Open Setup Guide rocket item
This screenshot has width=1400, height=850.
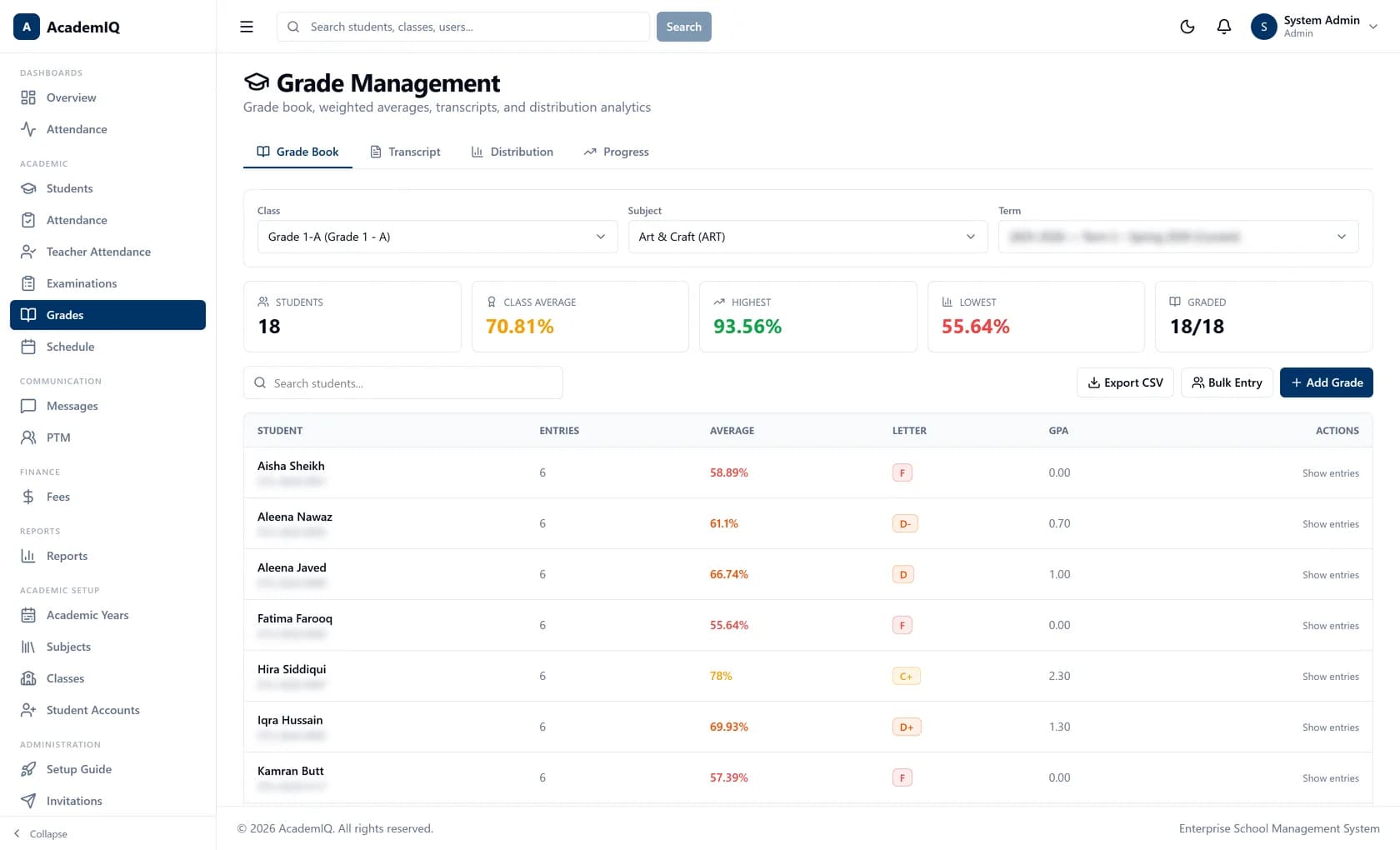[x=107, y=769]
